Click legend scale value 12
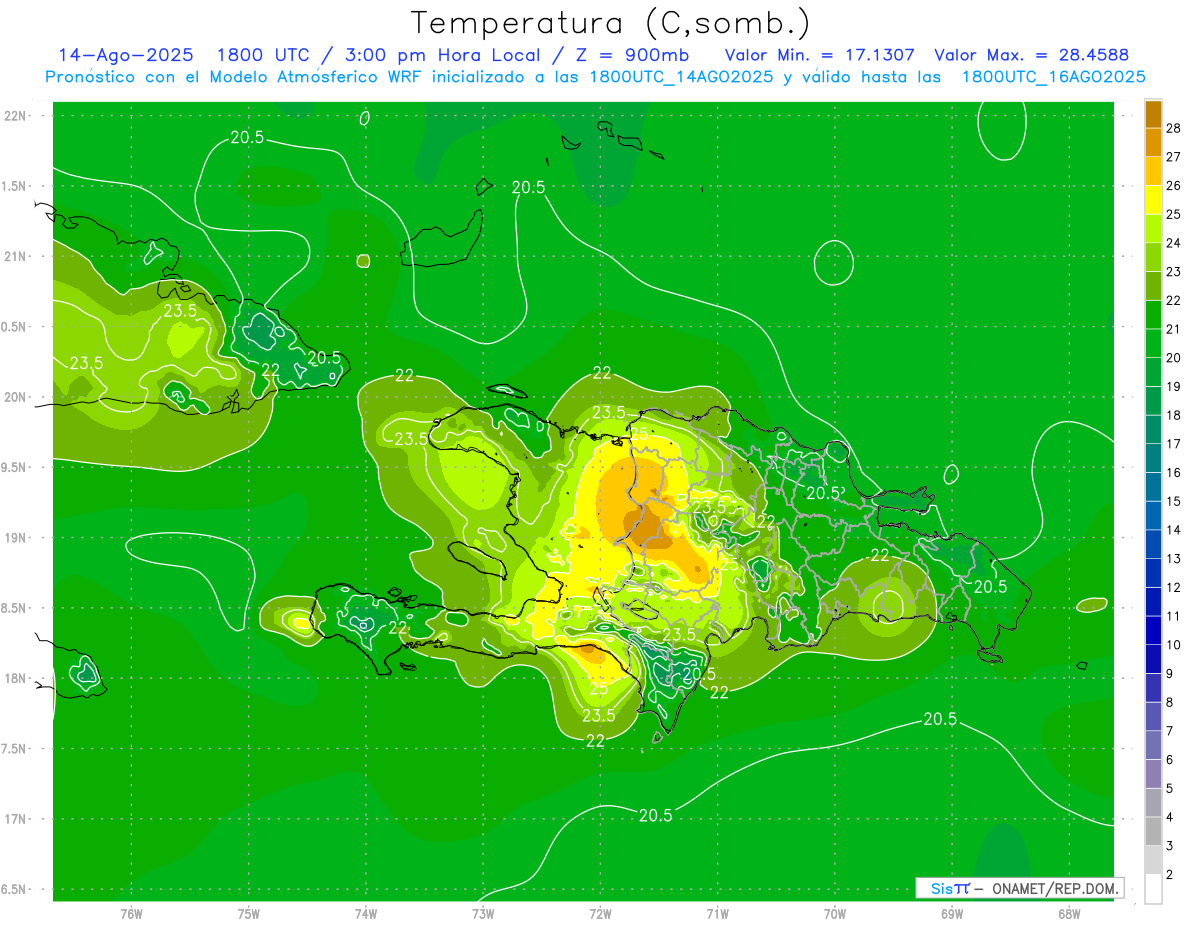 [1174, 588]
